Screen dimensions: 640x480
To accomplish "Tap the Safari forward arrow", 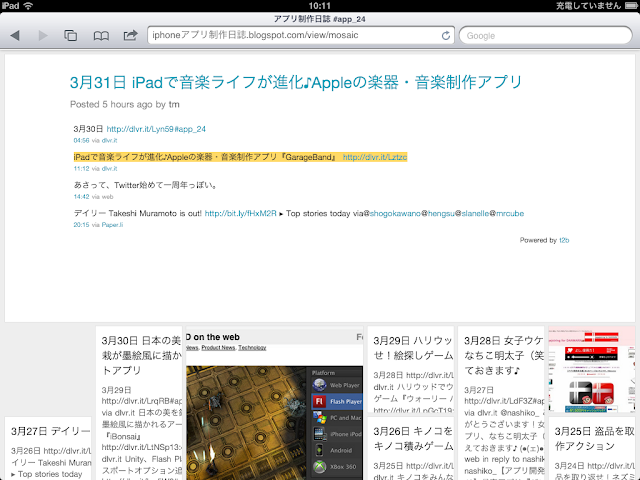I will point(42,36).
